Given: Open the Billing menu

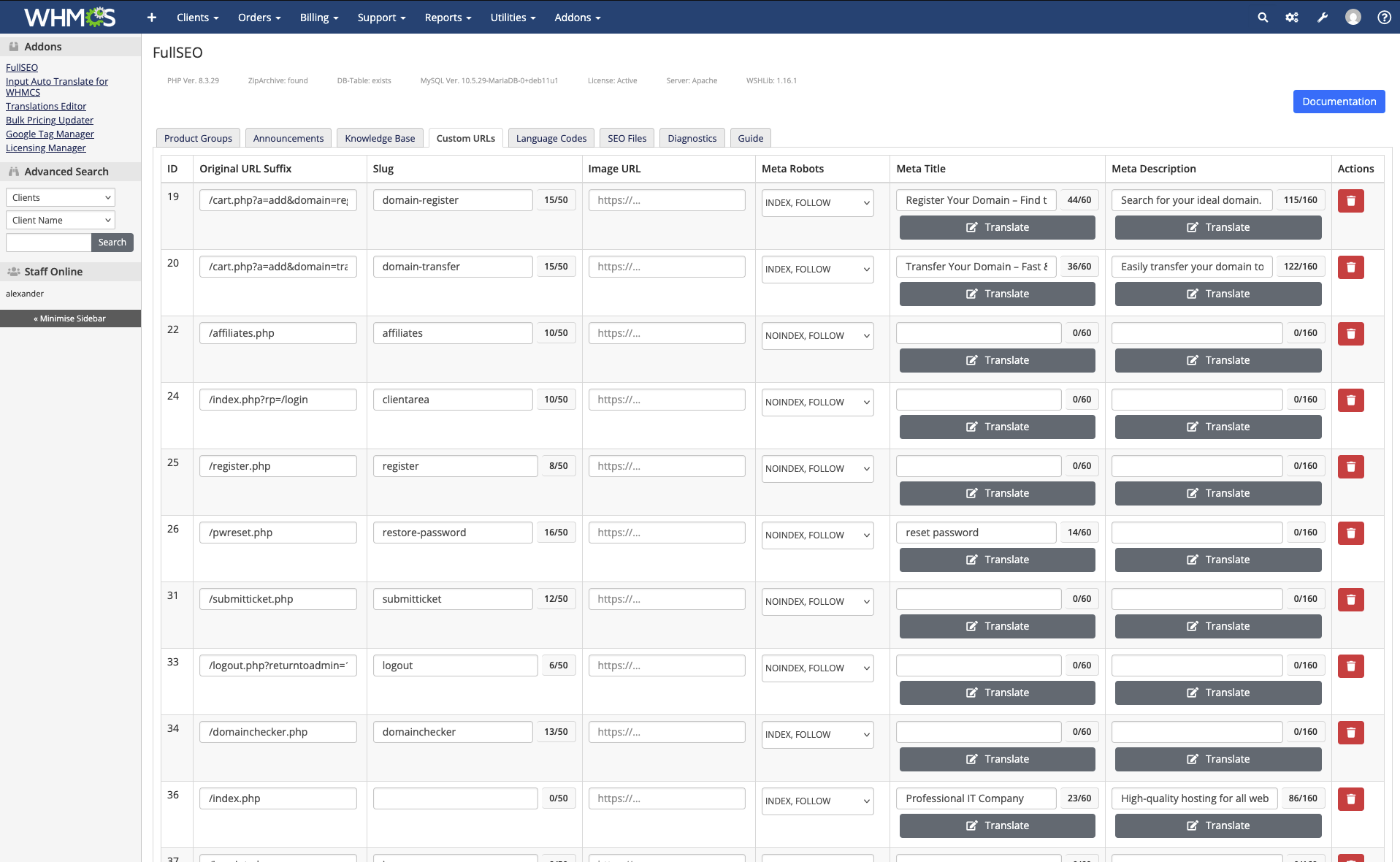Looking at the screenshot, I should (x=318, y=18).
